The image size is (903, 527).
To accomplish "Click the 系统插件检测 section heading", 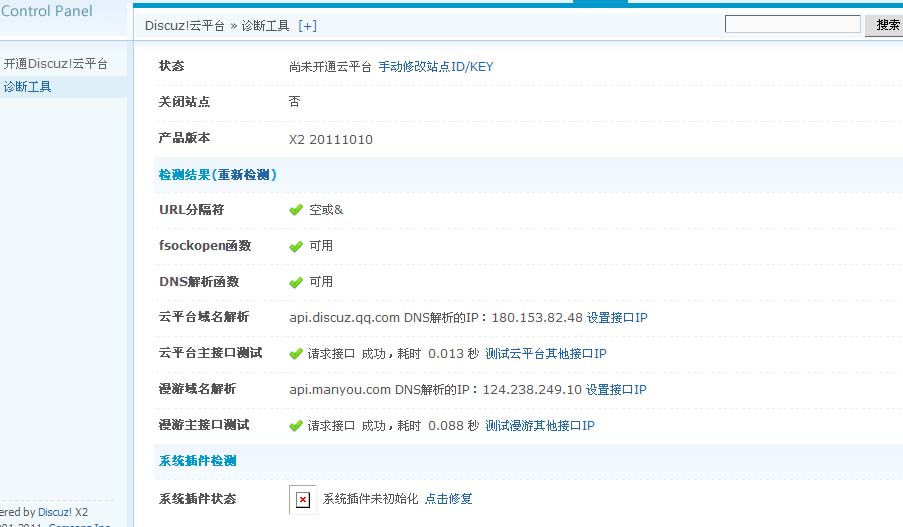I will click(198, 461).
